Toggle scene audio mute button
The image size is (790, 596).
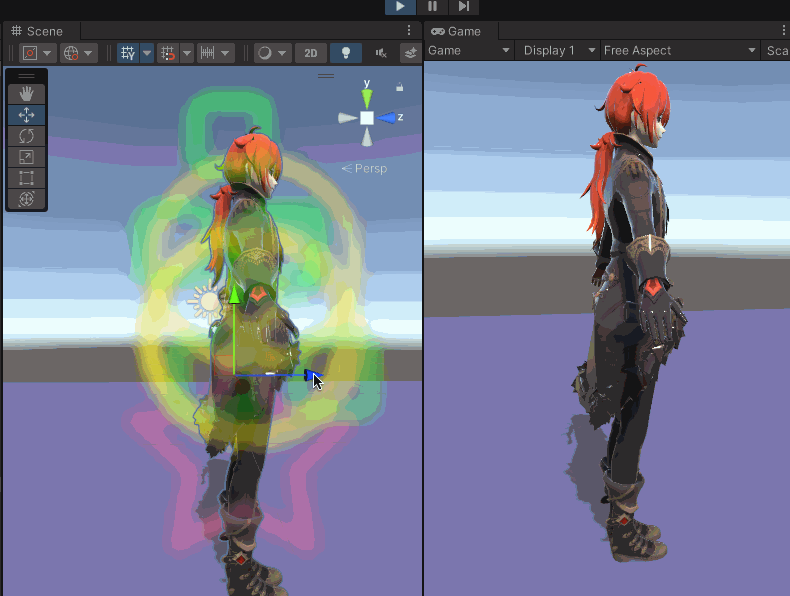pyautogui.click(x=381, y=53)
